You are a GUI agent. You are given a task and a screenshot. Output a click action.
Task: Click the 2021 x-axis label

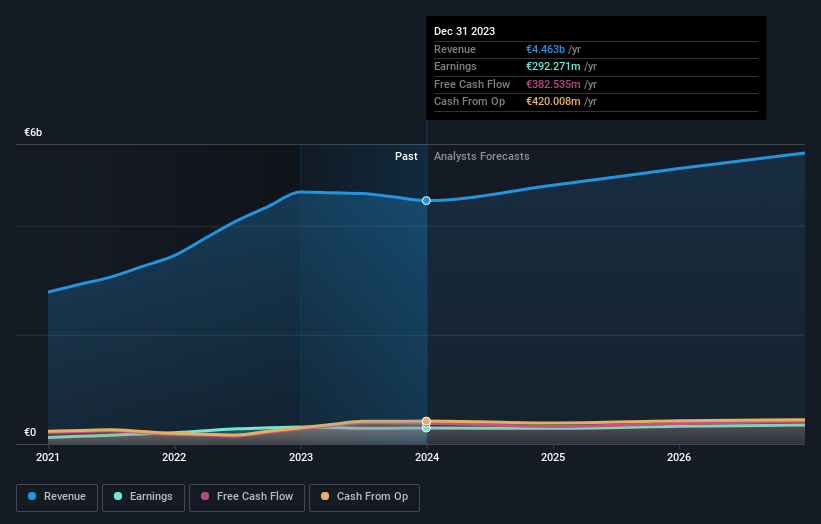click(x=48, y=457)
